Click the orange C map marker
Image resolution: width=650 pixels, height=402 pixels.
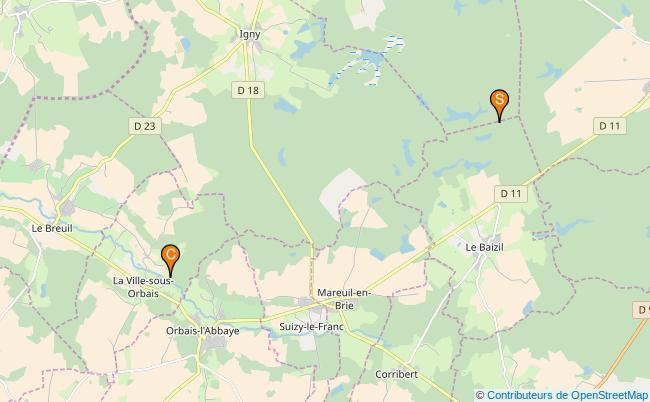[170, 259]
